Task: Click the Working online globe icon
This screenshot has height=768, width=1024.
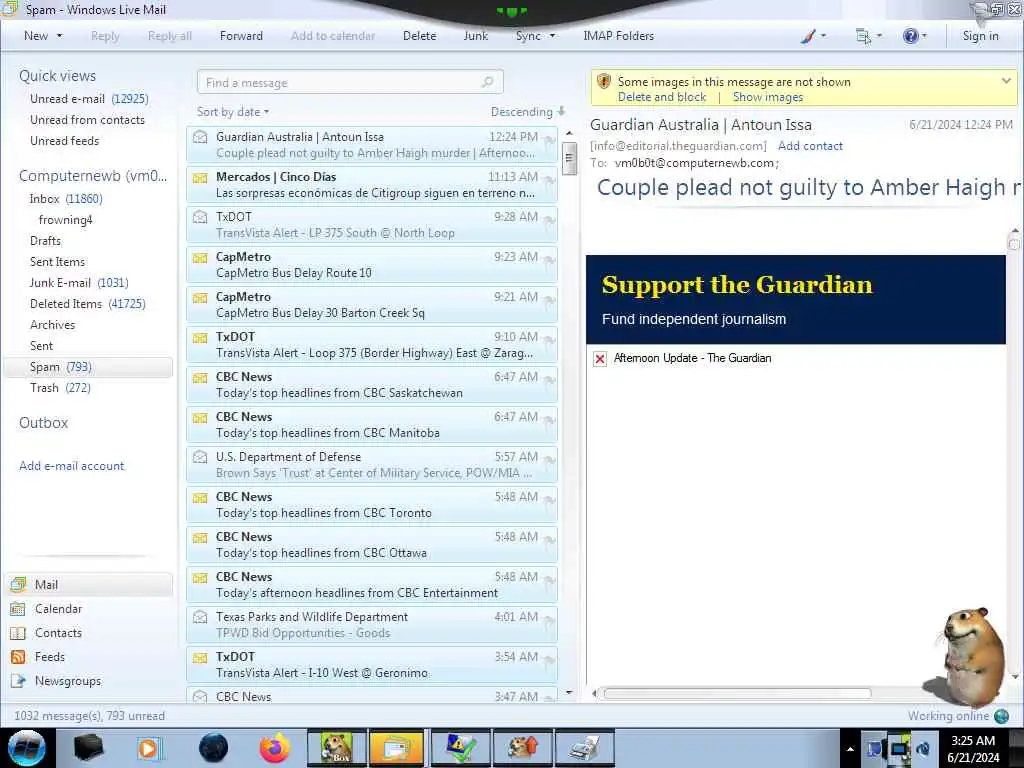Action: 1001,716
